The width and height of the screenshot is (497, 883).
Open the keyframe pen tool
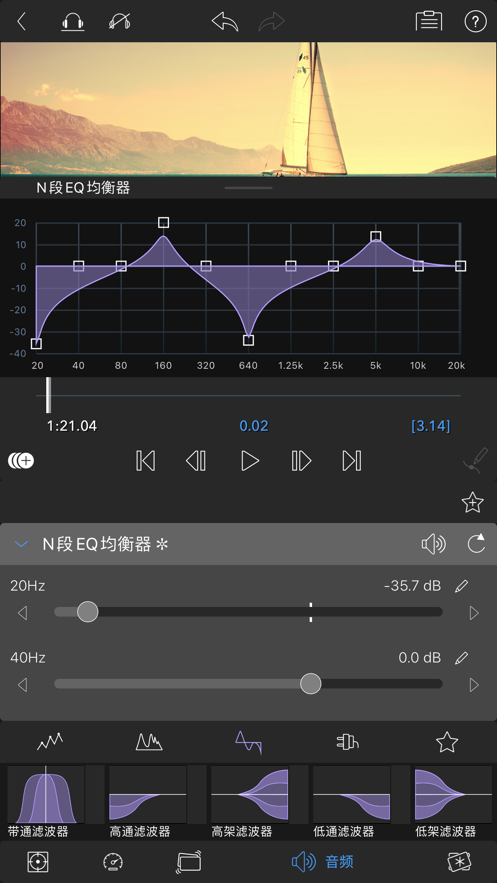474,461
